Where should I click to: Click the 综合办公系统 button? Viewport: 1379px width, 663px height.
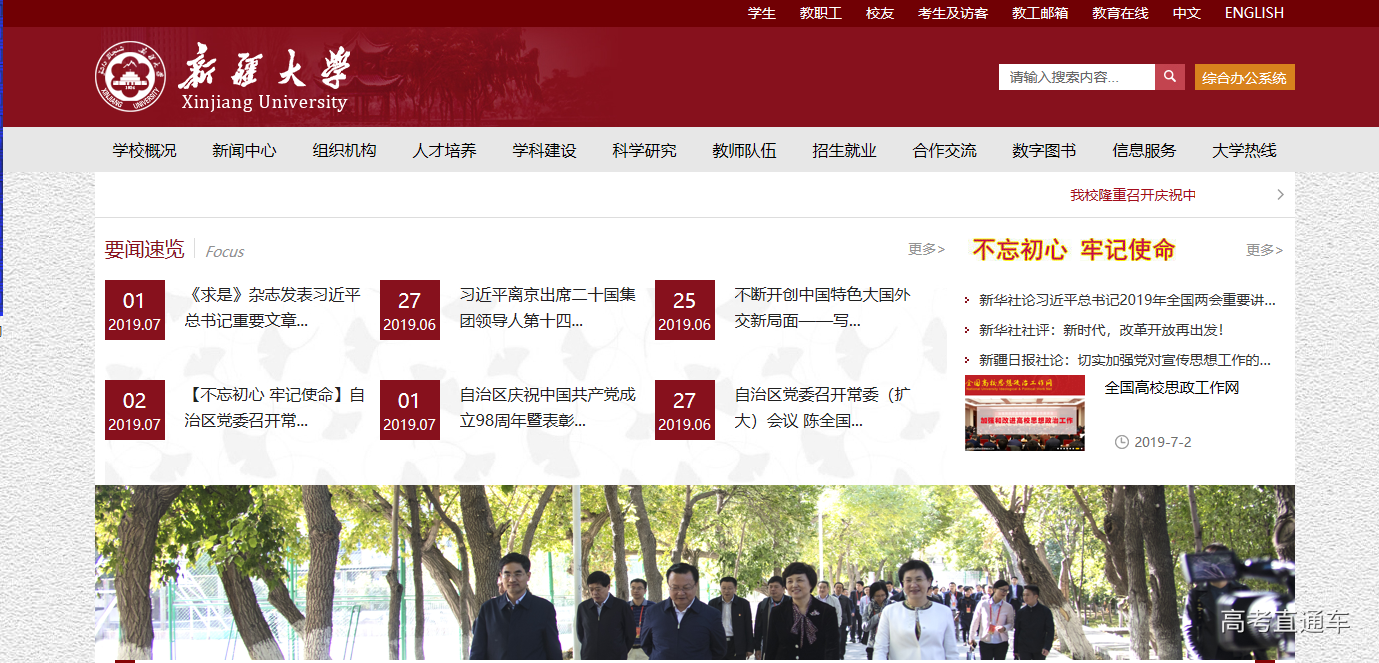click(1244, 77)
